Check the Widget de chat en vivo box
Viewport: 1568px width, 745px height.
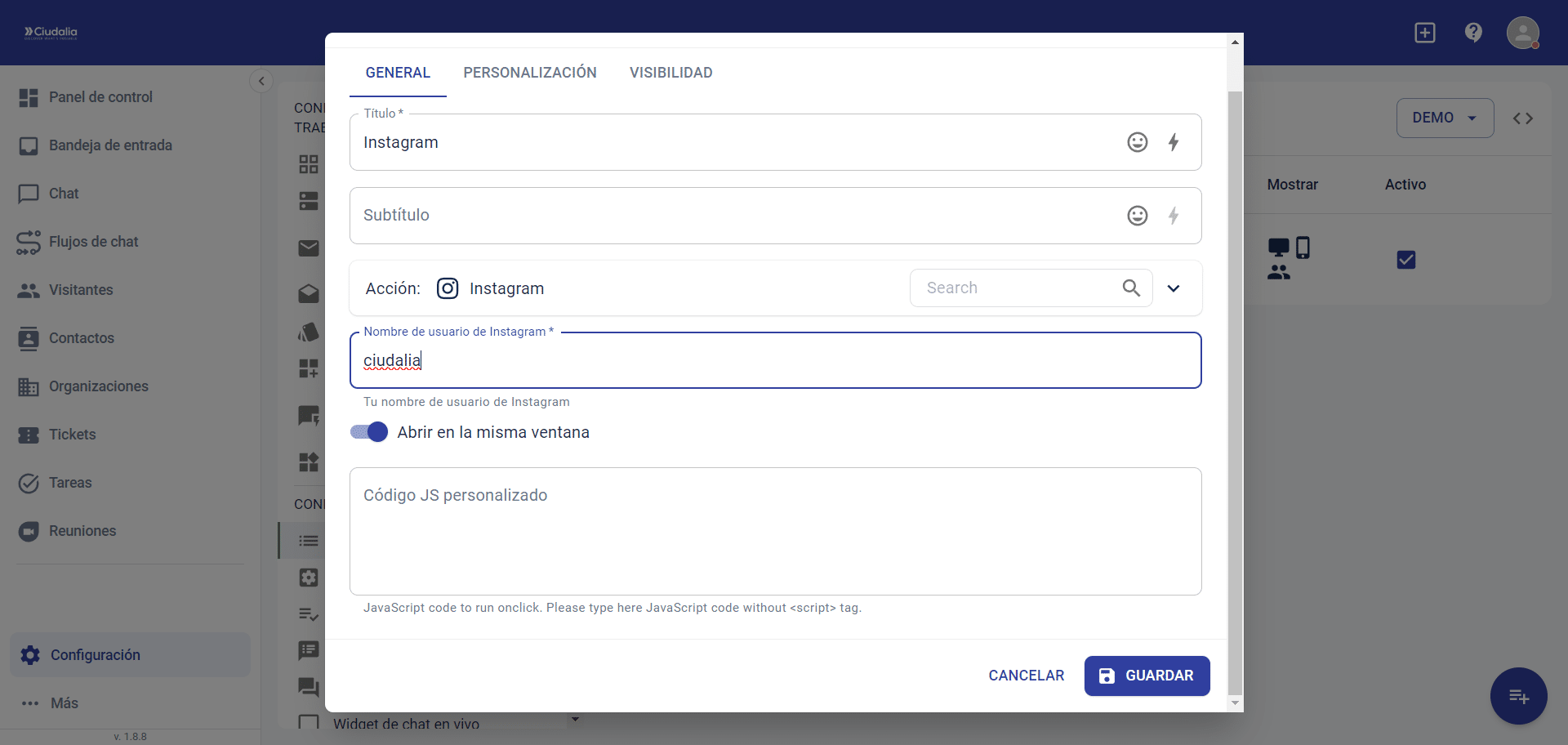pos(309,723)
